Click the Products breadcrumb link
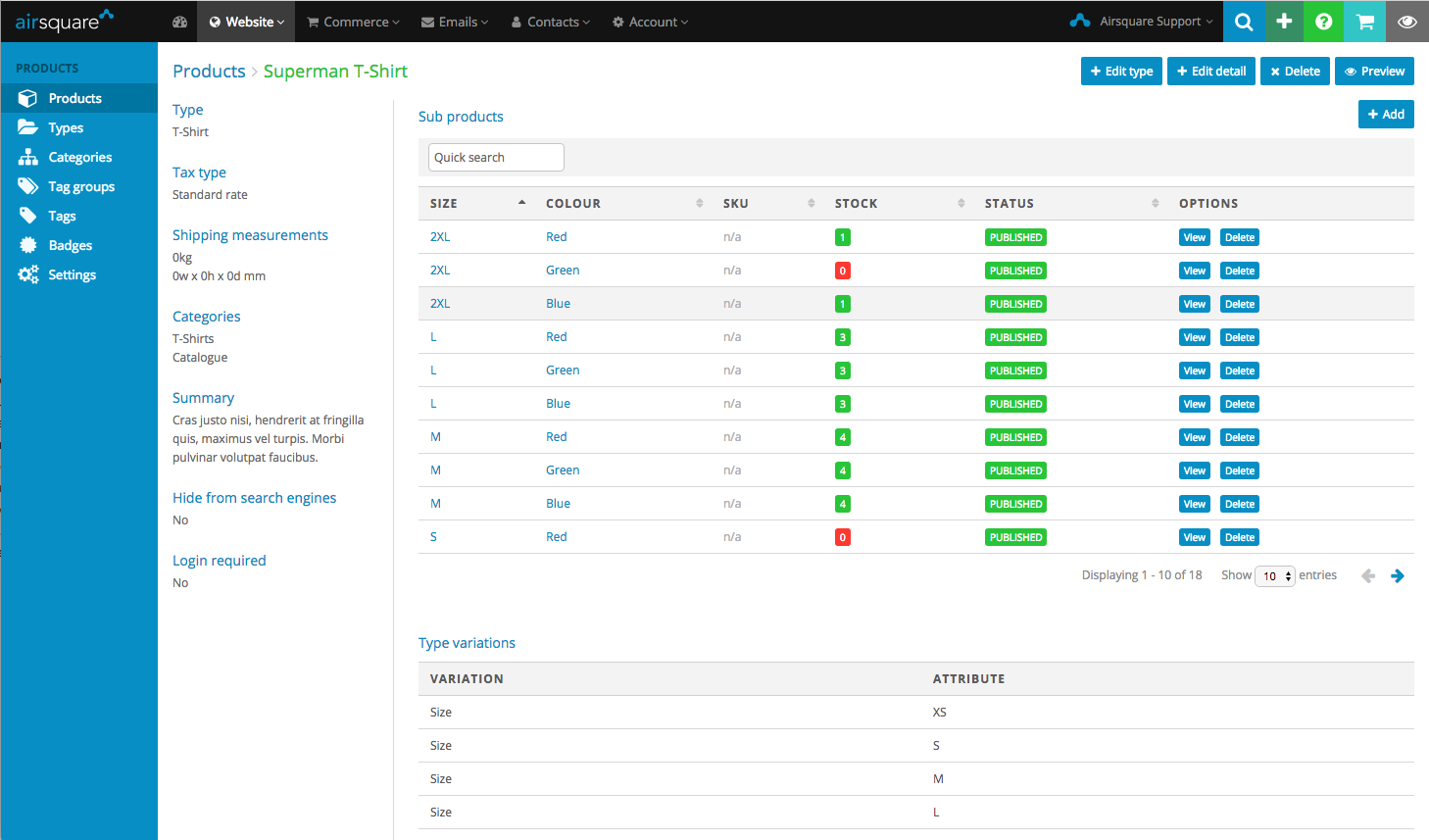The image size is (1429, 840). (x=209, y=72)
